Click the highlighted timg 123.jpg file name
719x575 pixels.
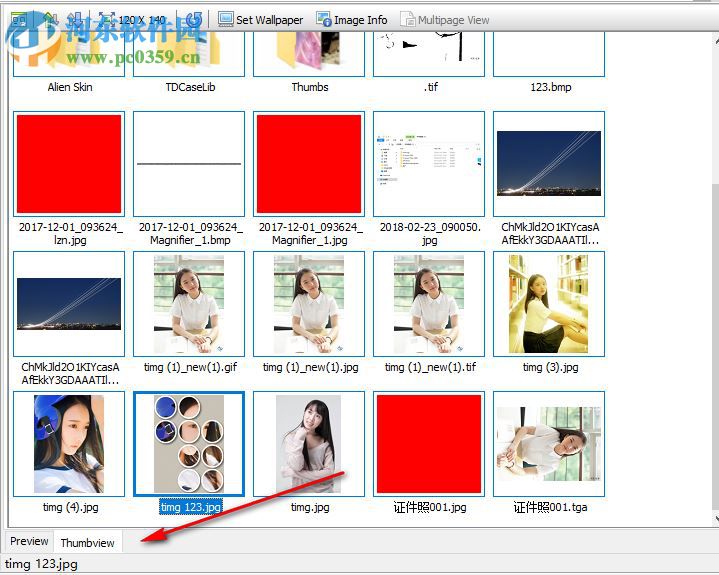pyautogui.click(x=191, y=507)
